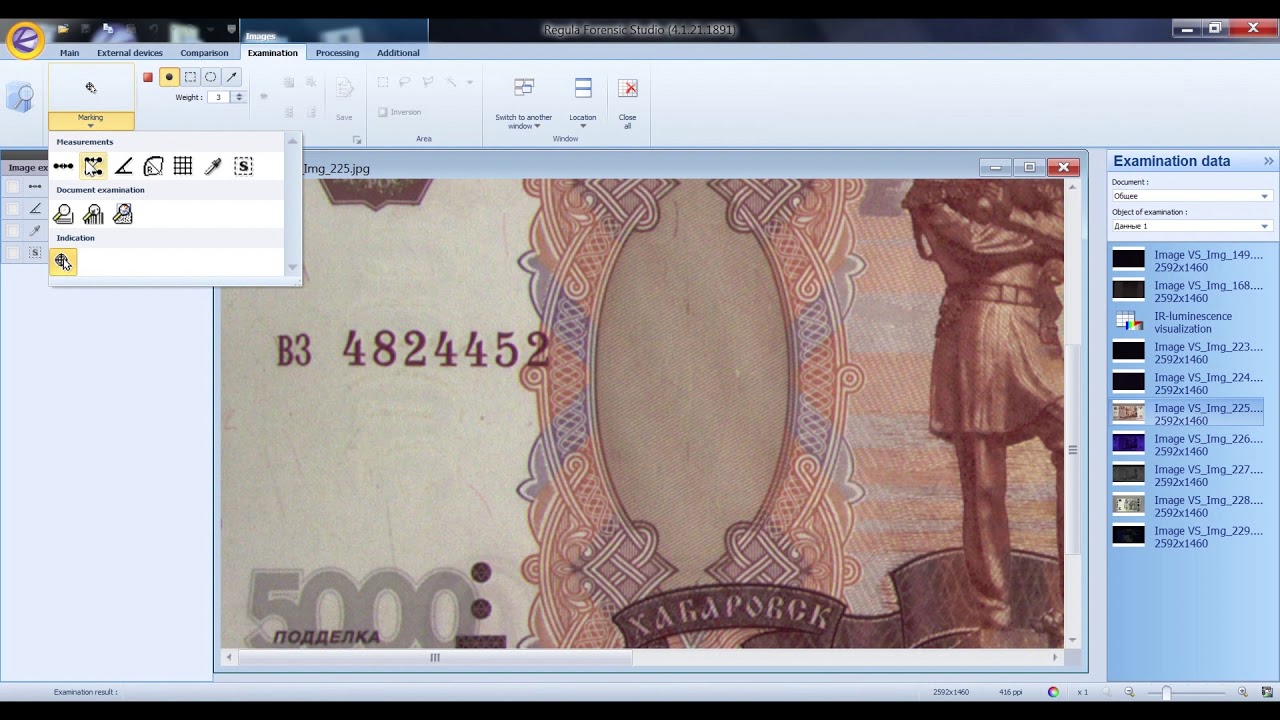
Task: Open the Object of examination dropdown
Action: pos(1190,226)
